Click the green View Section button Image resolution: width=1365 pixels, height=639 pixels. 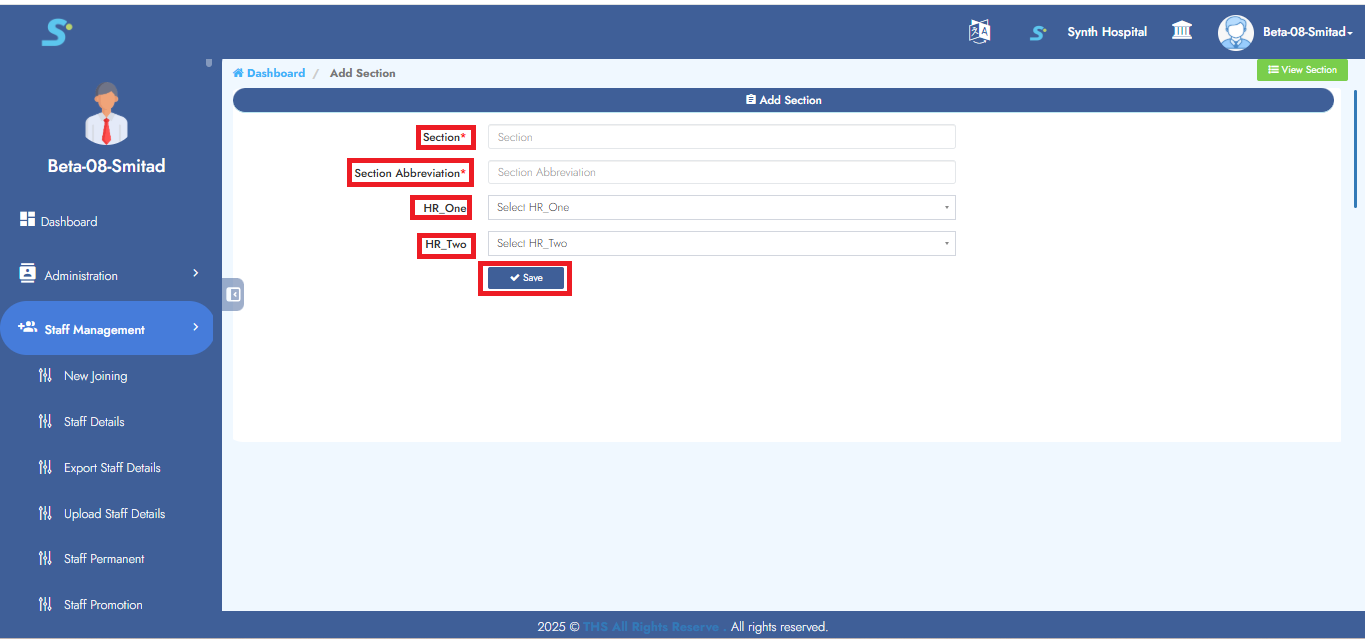pyautogui.click(x=1302, y=70)
